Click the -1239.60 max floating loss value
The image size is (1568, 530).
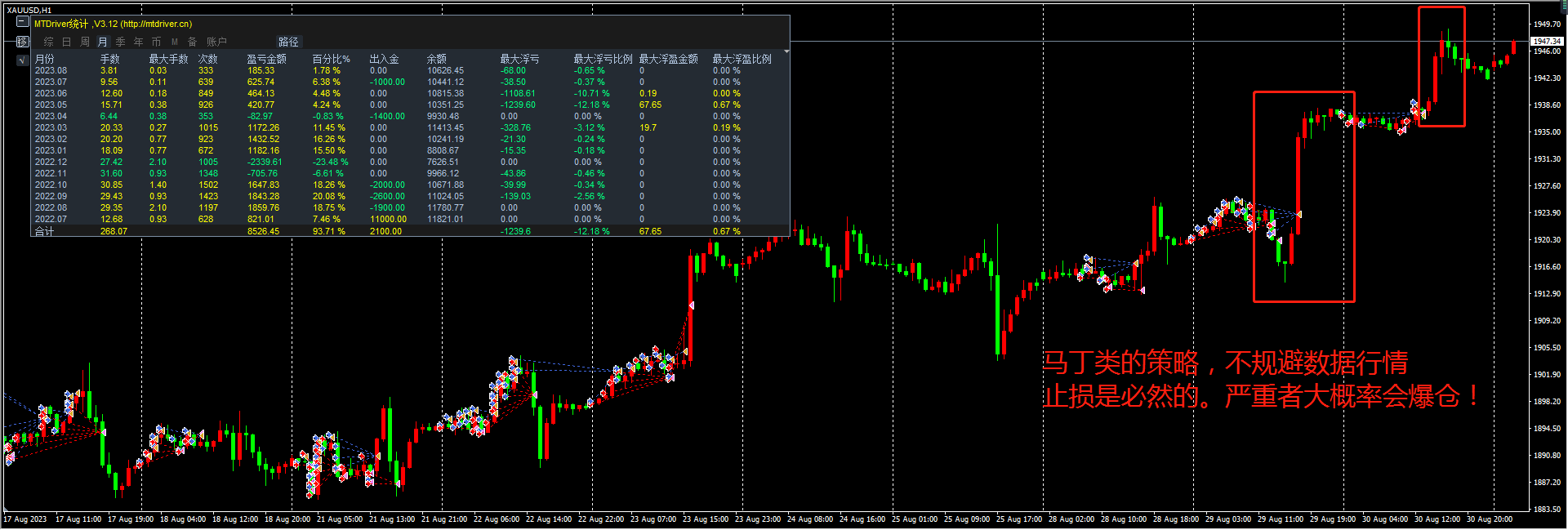tap(518, 105)
